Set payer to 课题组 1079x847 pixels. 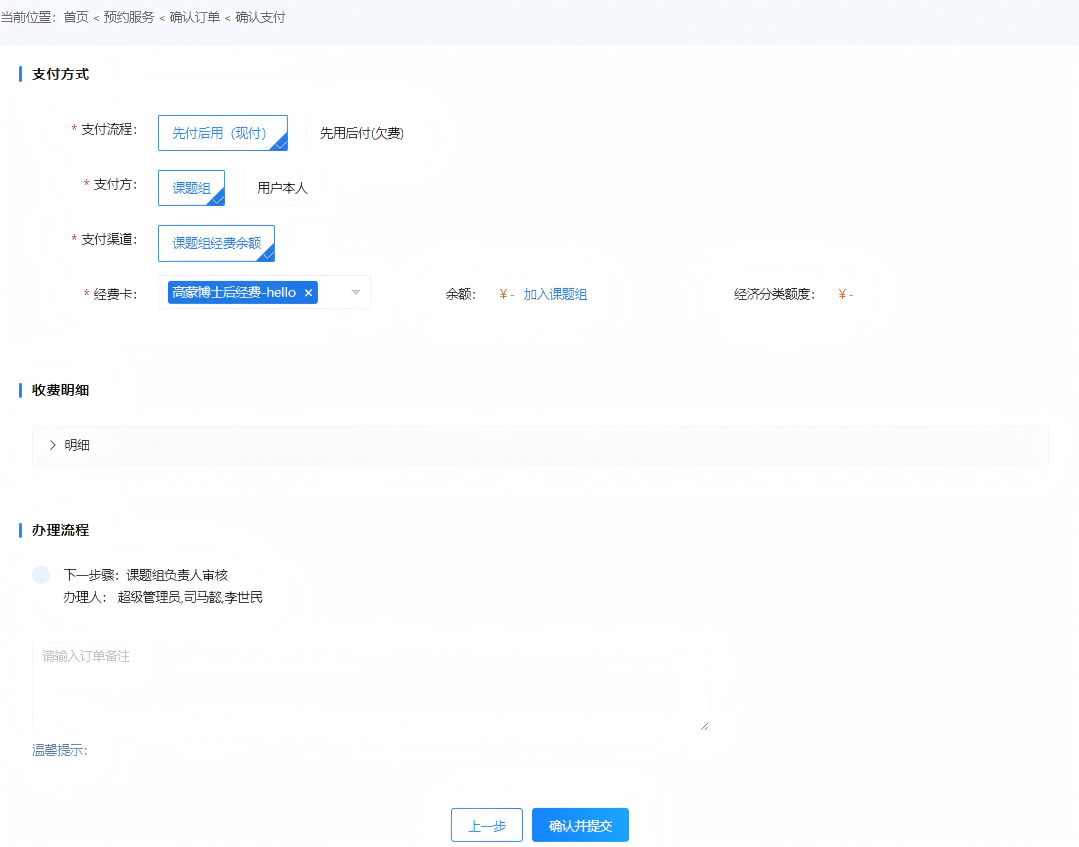(x=191, y=188)
